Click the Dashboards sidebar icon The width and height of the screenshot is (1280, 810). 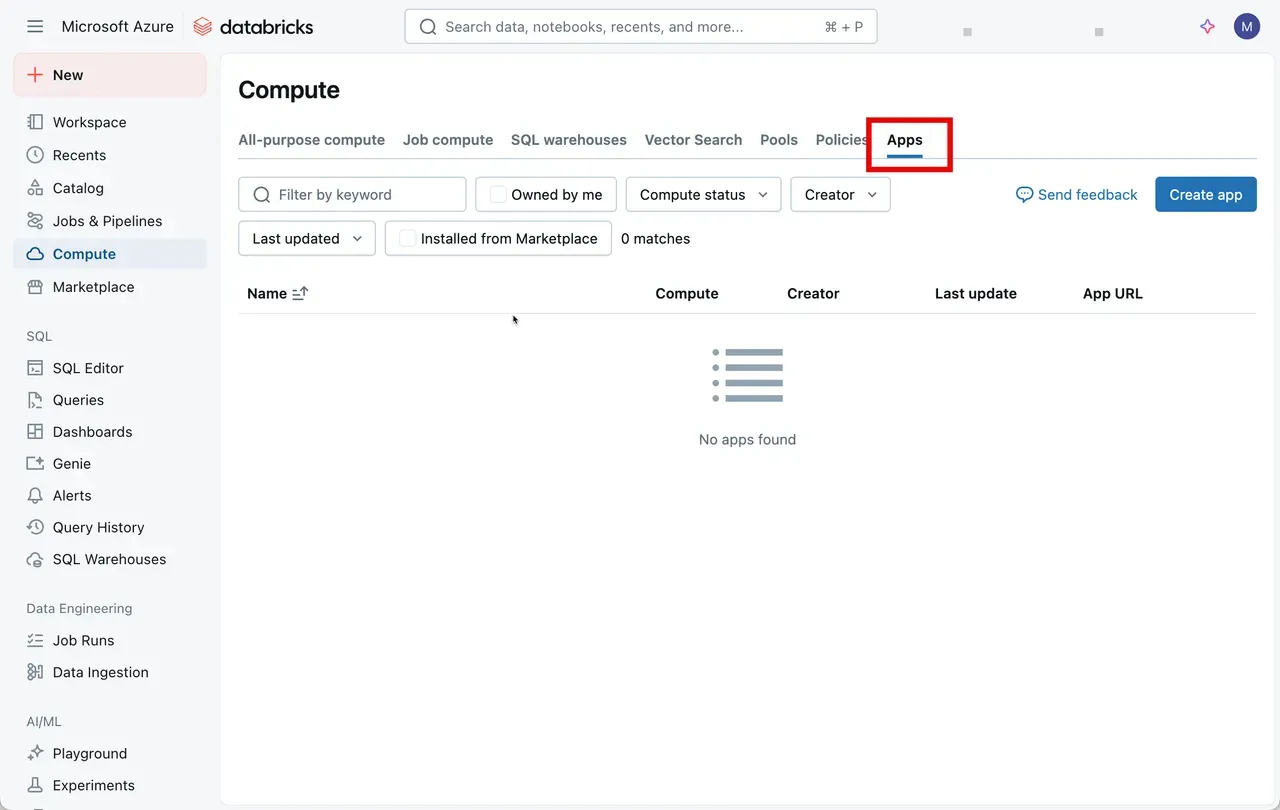pos(35,432)
